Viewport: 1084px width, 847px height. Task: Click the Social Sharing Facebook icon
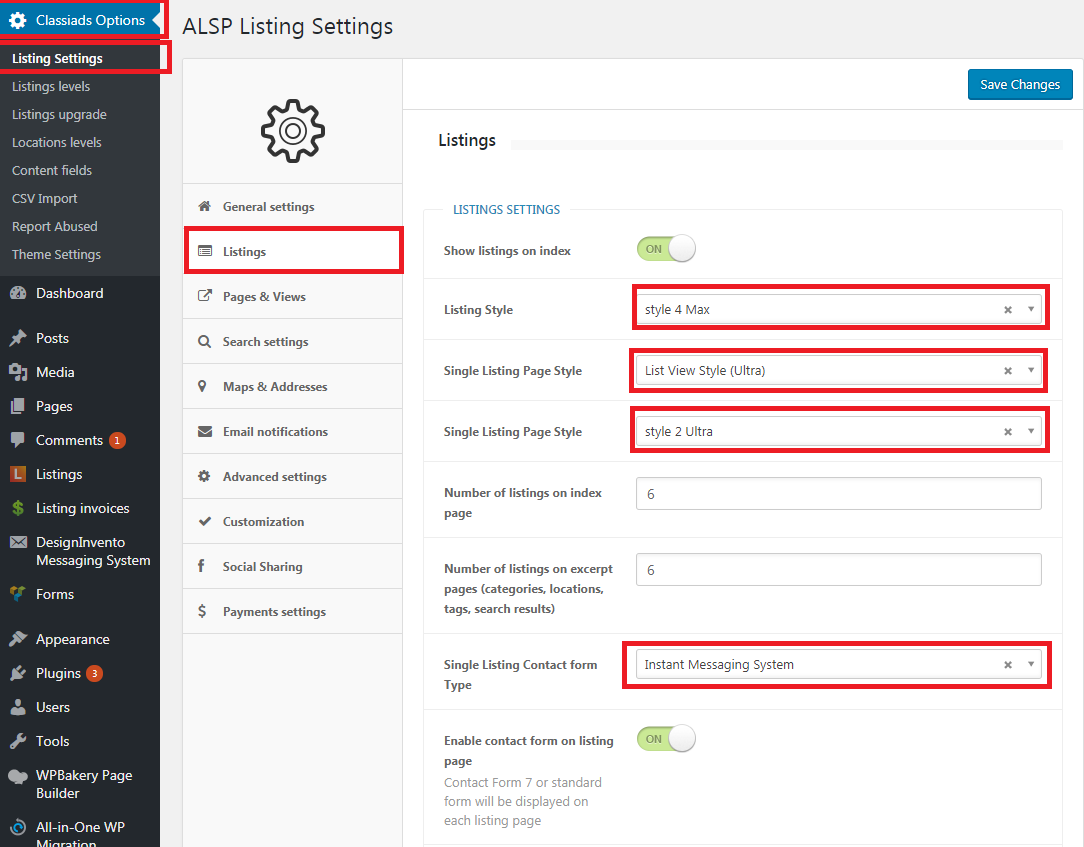click(x=201, y=566)
